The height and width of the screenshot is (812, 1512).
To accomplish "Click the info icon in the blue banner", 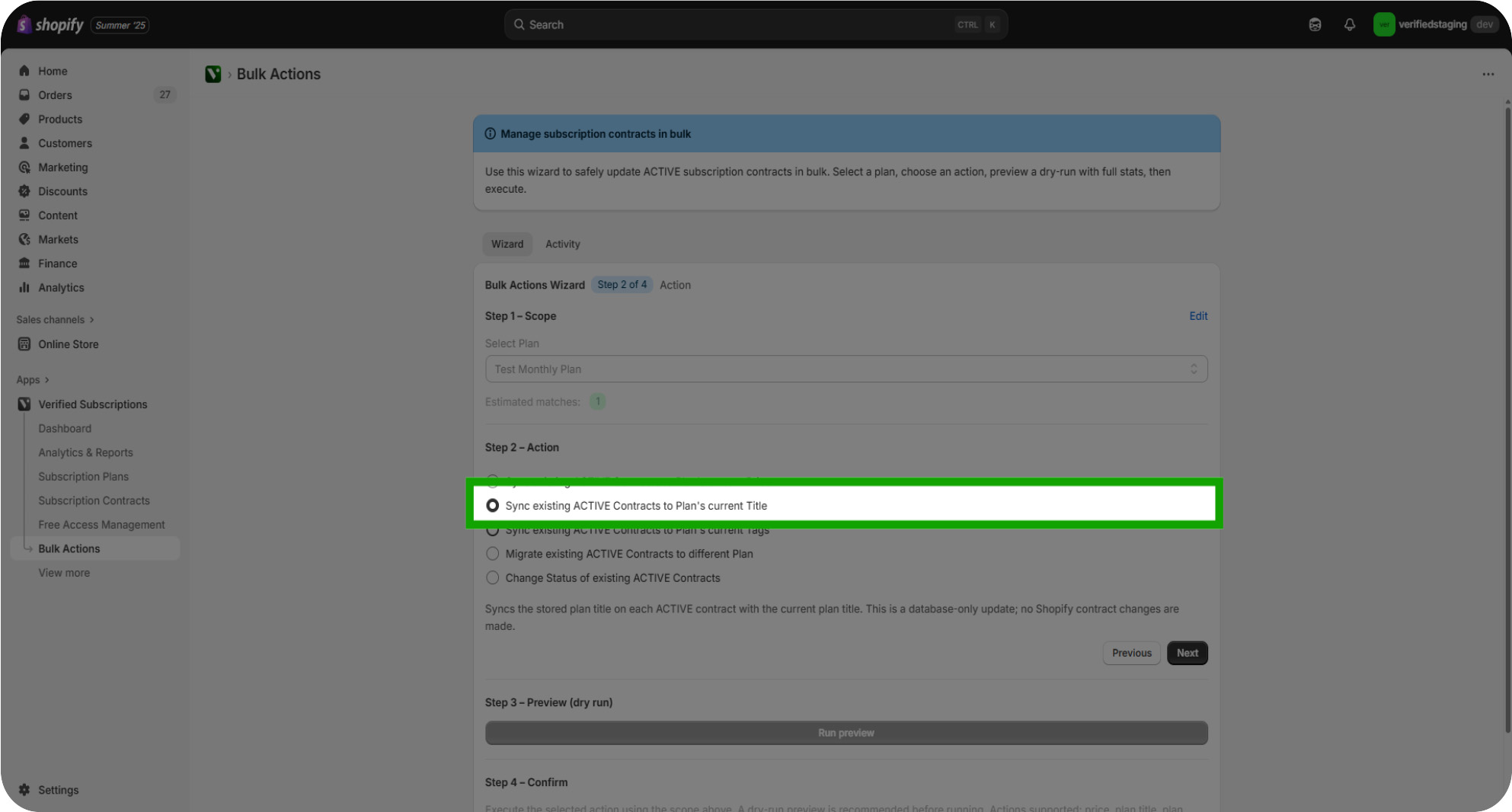I will 491,134.
